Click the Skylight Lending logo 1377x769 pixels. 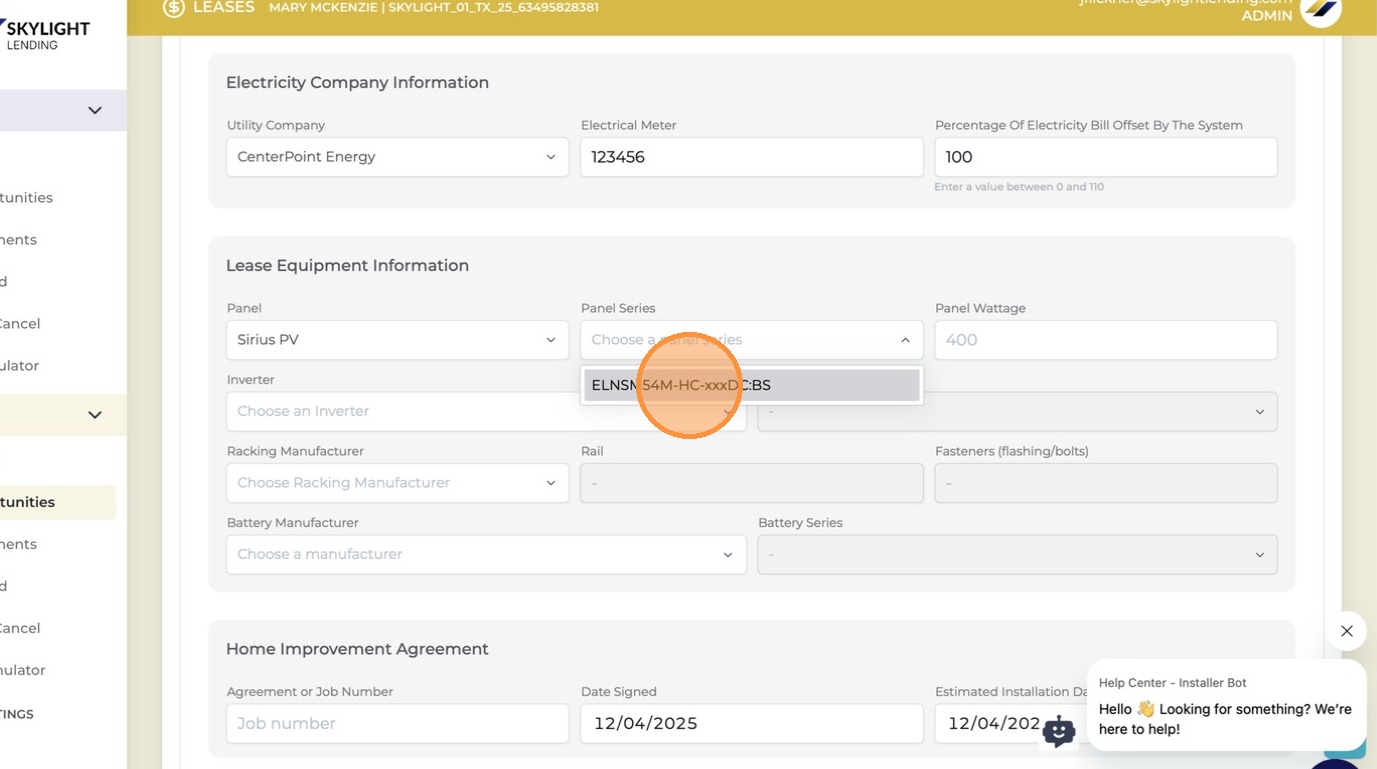tap(47, 35)
